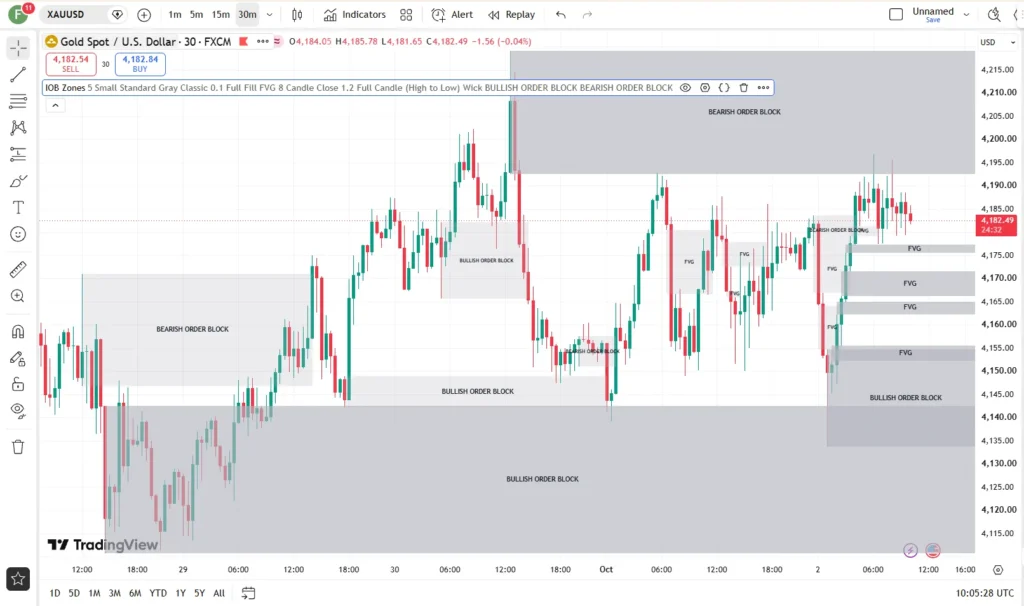Image resolution: width=1024 pixels, height=606 pixels.
Task: Select the trend line drawing tool
Action: pos(18,74)
